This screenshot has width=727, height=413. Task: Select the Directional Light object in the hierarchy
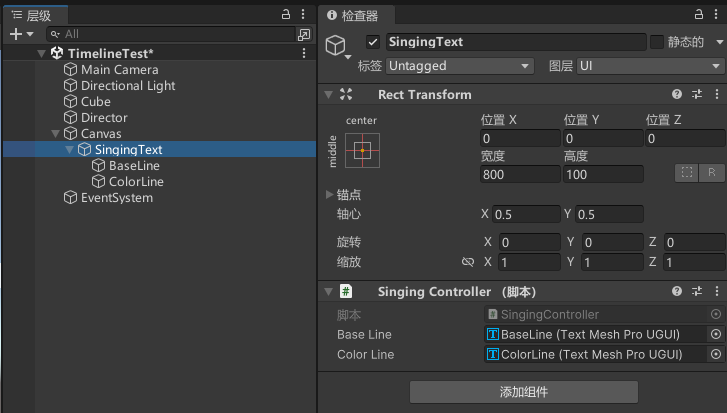point(127,86)
